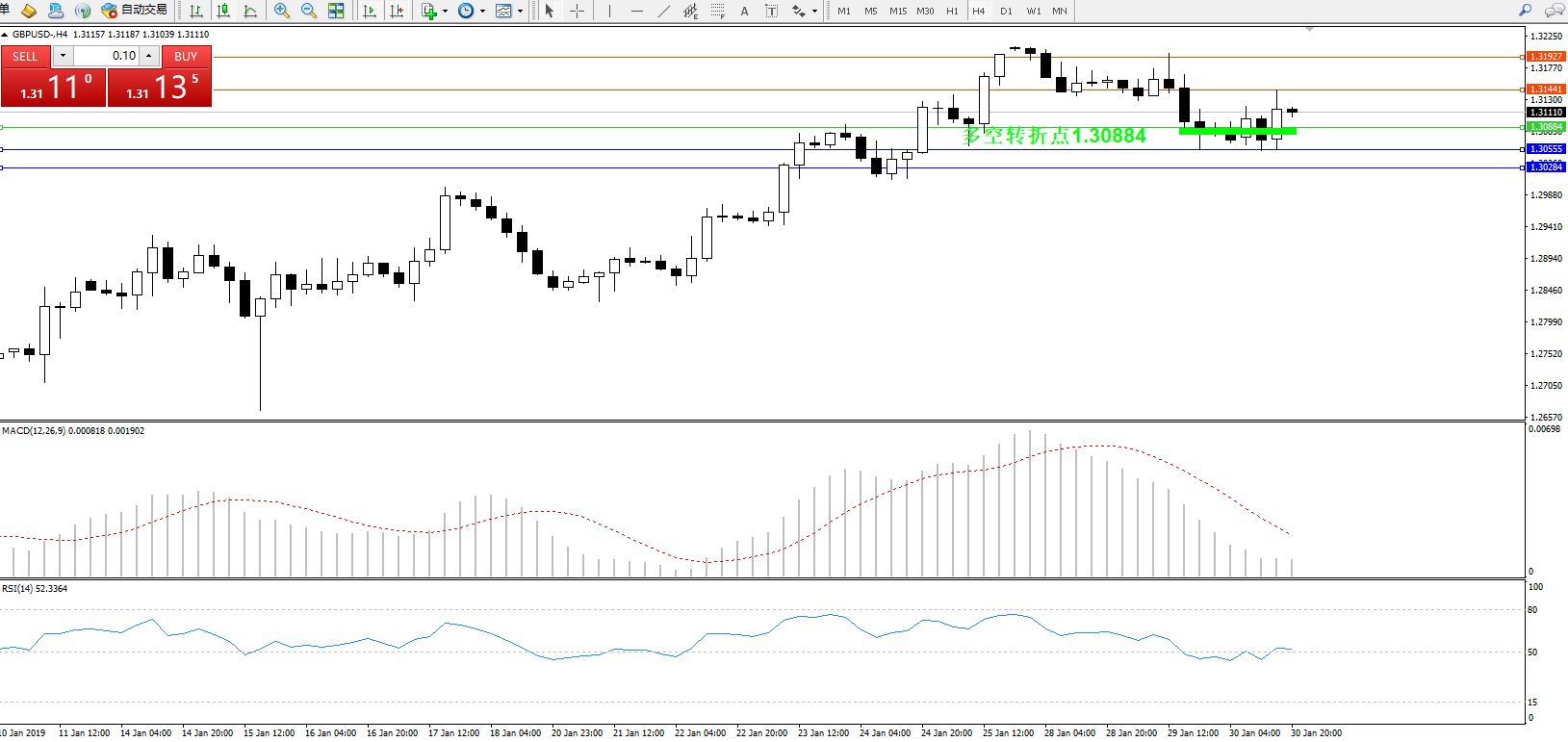Switch to the D1 timeframe

tap(1006, 11)
